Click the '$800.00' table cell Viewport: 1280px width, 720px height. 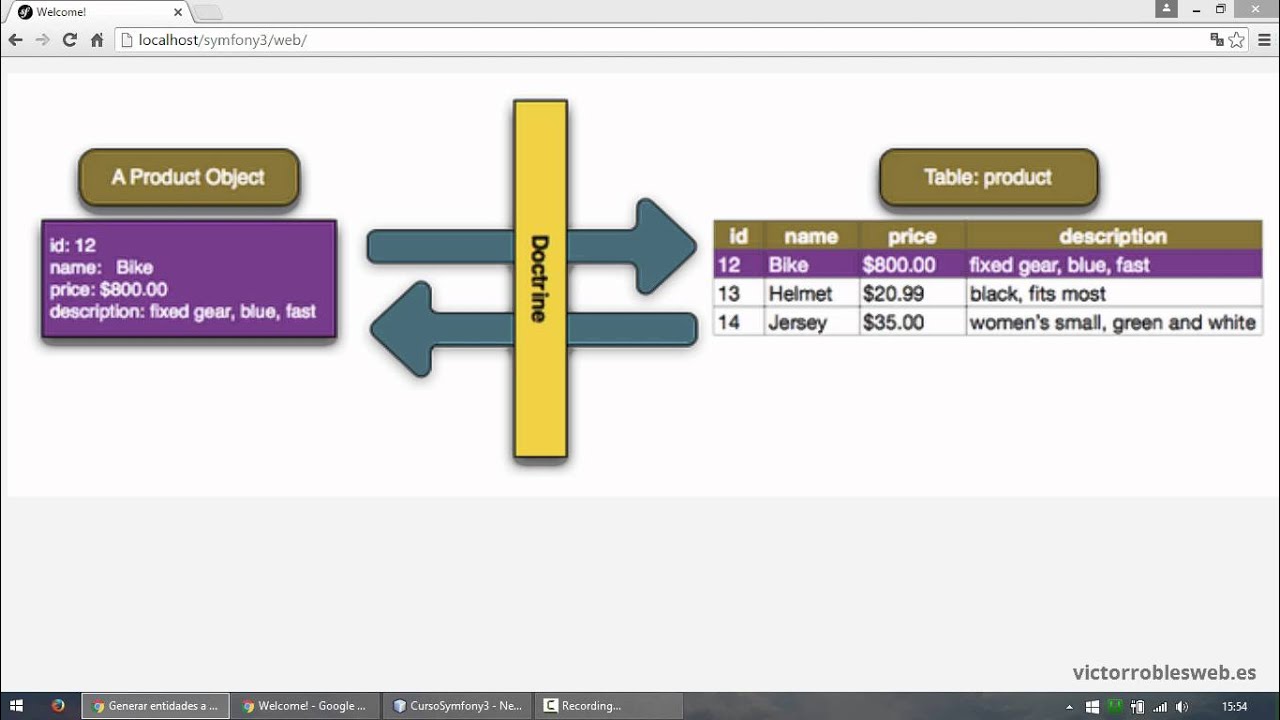[912, 265]
